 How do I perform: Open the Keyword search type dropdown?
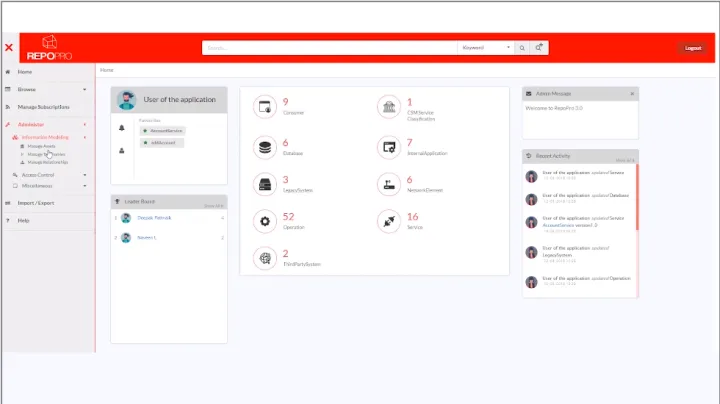click(x=485, y=47)
